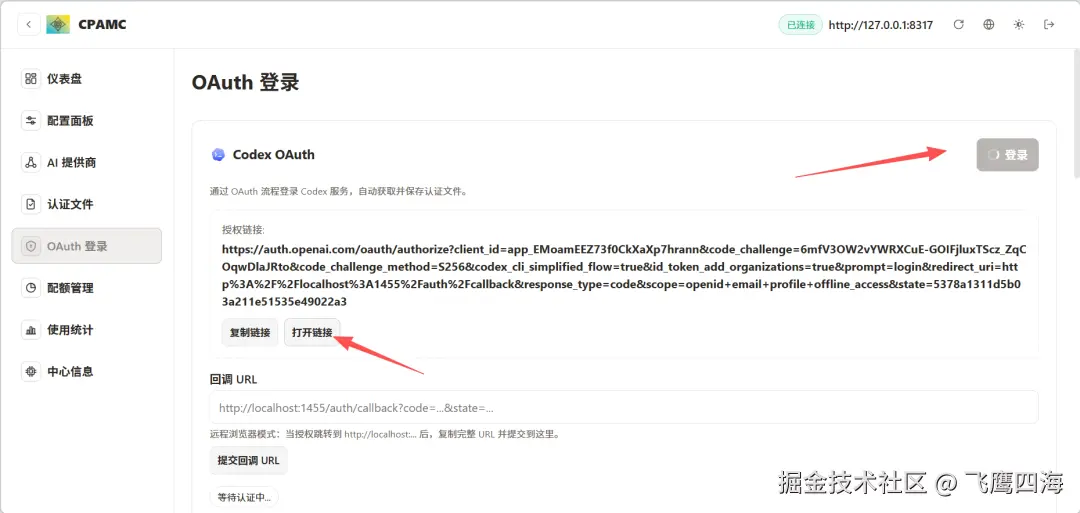The height and width of the screenshot is (513, 1080).
Task: Go to AI 提供商 page
Action: pos(87,163)
